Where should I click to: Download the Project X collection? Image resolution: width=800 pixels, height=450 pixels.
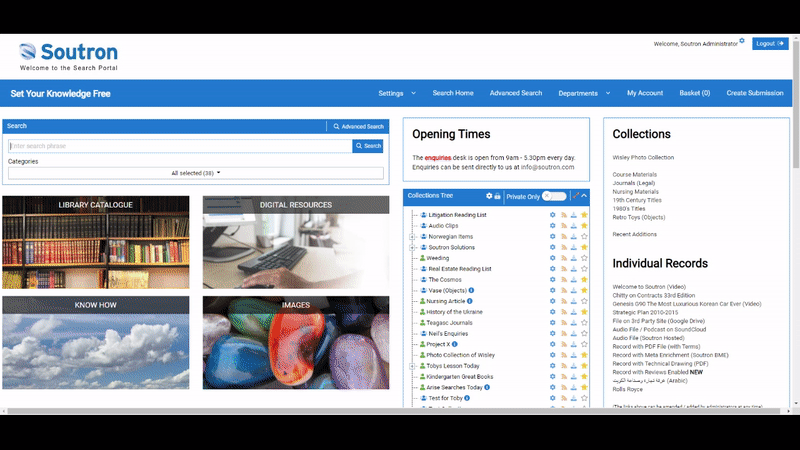pos(574,344)
